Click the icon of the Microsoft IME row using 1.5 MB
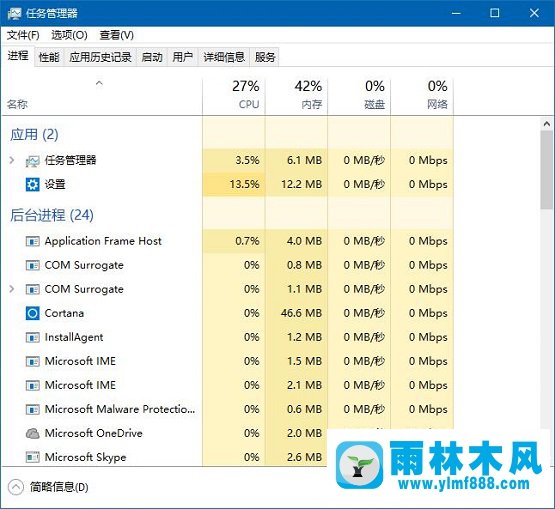The height and width of the screenshot is (509, 555). (33, 361)
